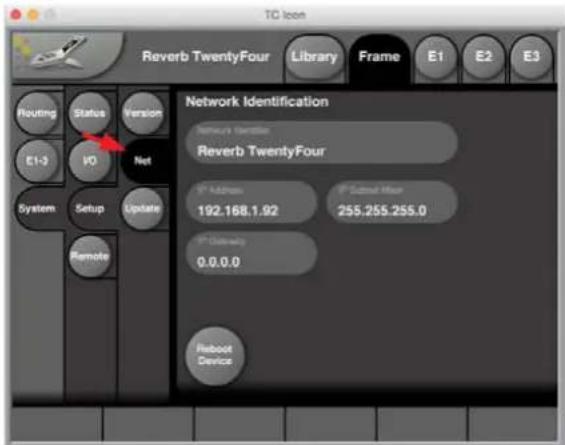This screenshot has height=445, width=565.
Task: Switch to the E2 engine tab
Action: click(x=483, y=57)
